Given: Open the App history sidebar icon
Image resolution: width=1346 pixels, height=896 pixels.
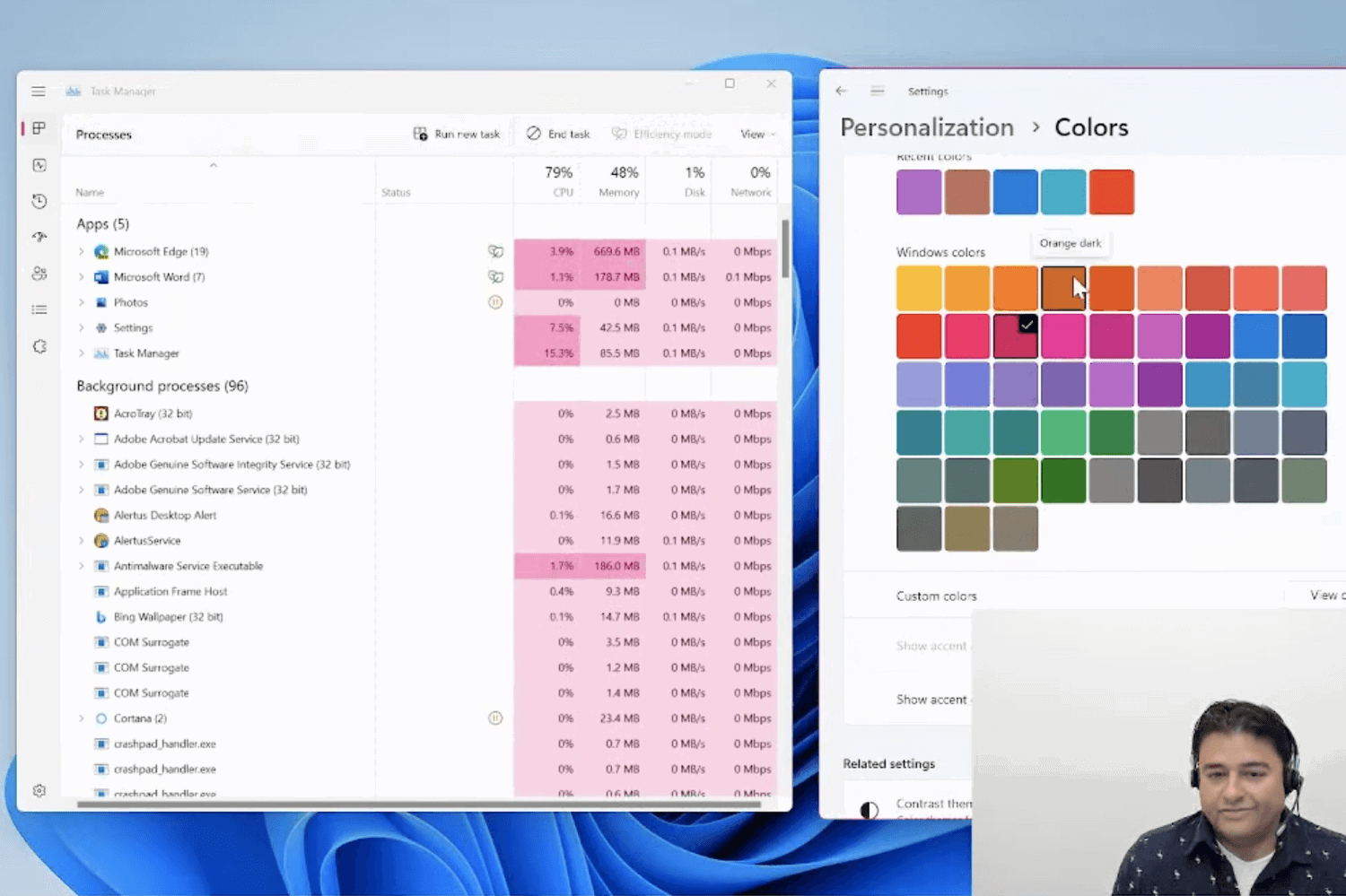Looking at the screenshot, I should [x=39, y=201].
